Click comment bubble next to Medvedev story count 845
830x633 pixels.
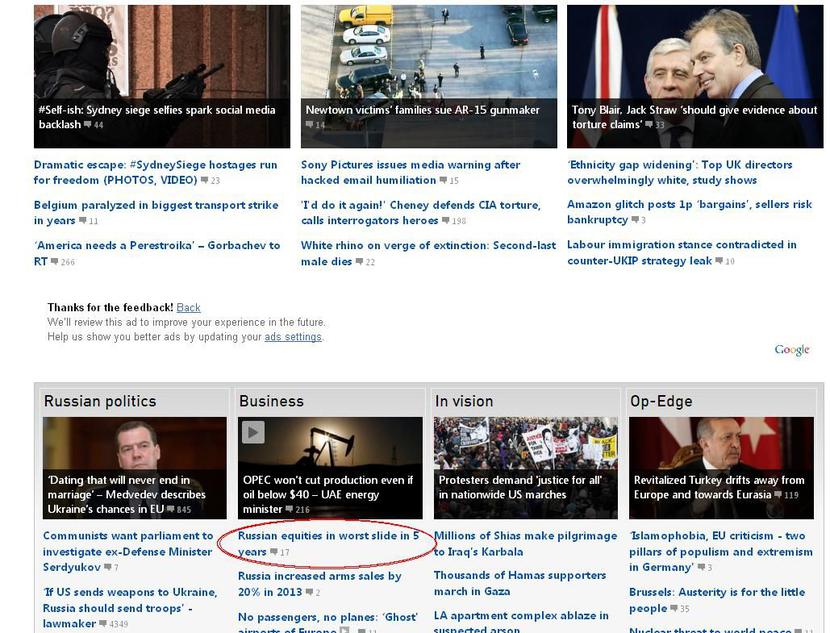pyautogui.click(x=170, y=509)
